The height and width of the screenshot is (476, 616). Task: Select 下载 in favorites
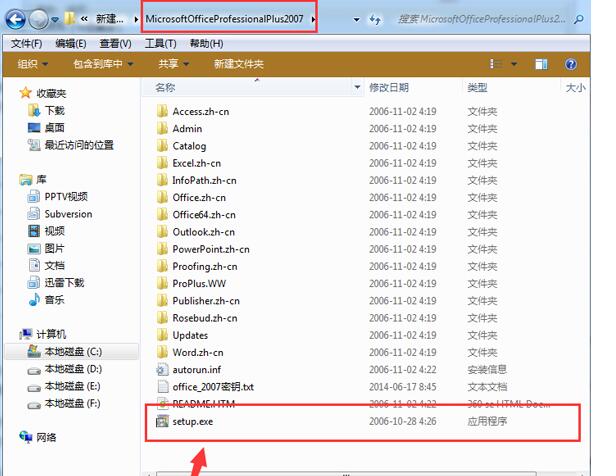coord(54,110)
